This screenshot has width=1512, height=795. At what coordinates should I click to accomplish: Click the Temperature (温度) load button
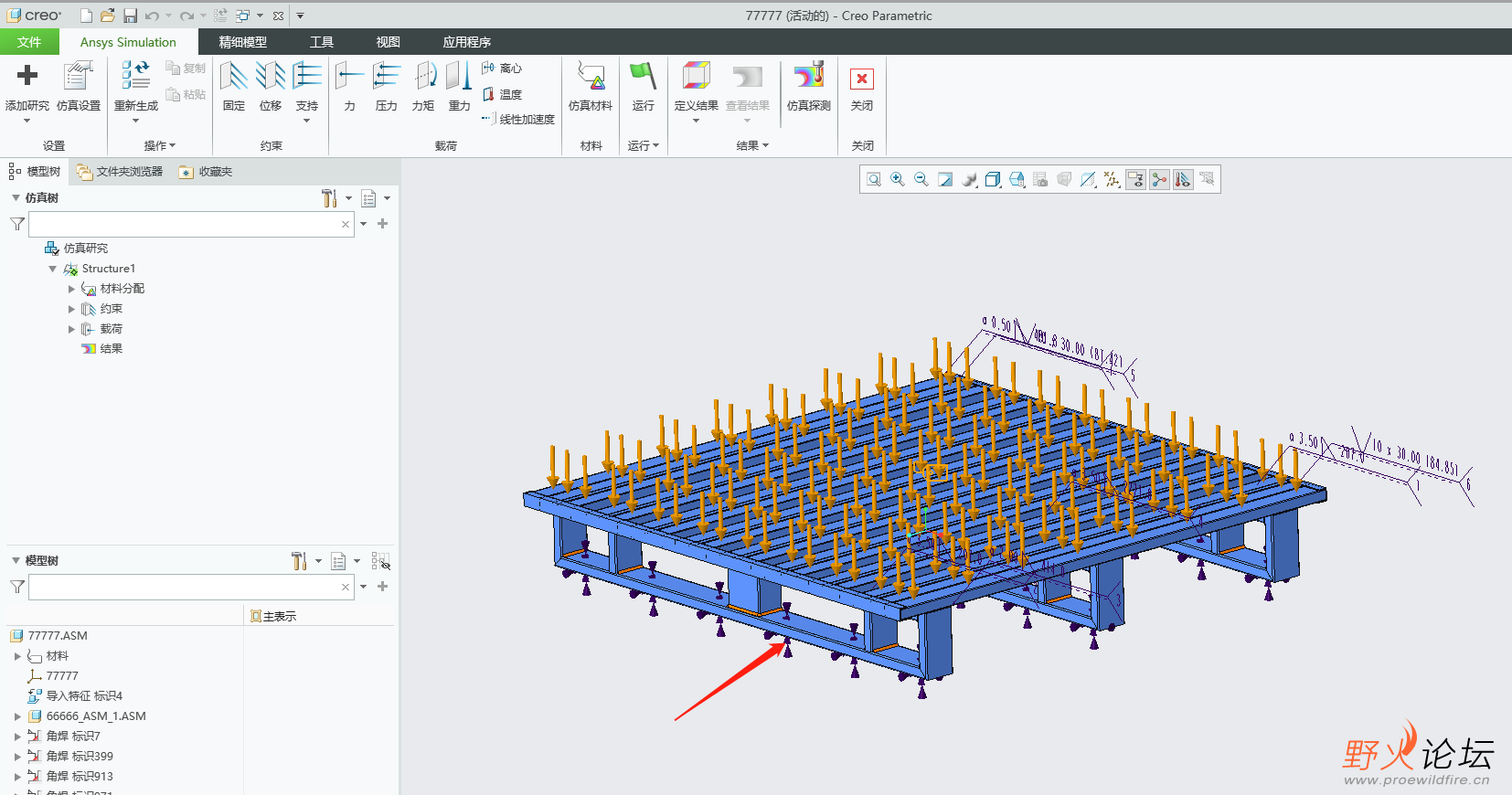[x=502, y=94]
